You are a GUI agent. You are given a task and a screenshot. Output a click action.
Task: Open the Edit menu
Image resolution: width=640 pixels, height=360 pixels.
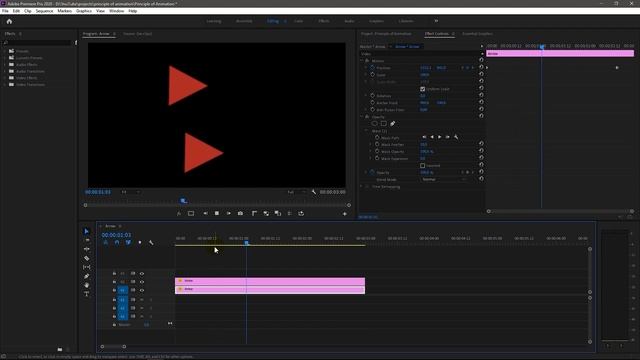pos(16,11)
